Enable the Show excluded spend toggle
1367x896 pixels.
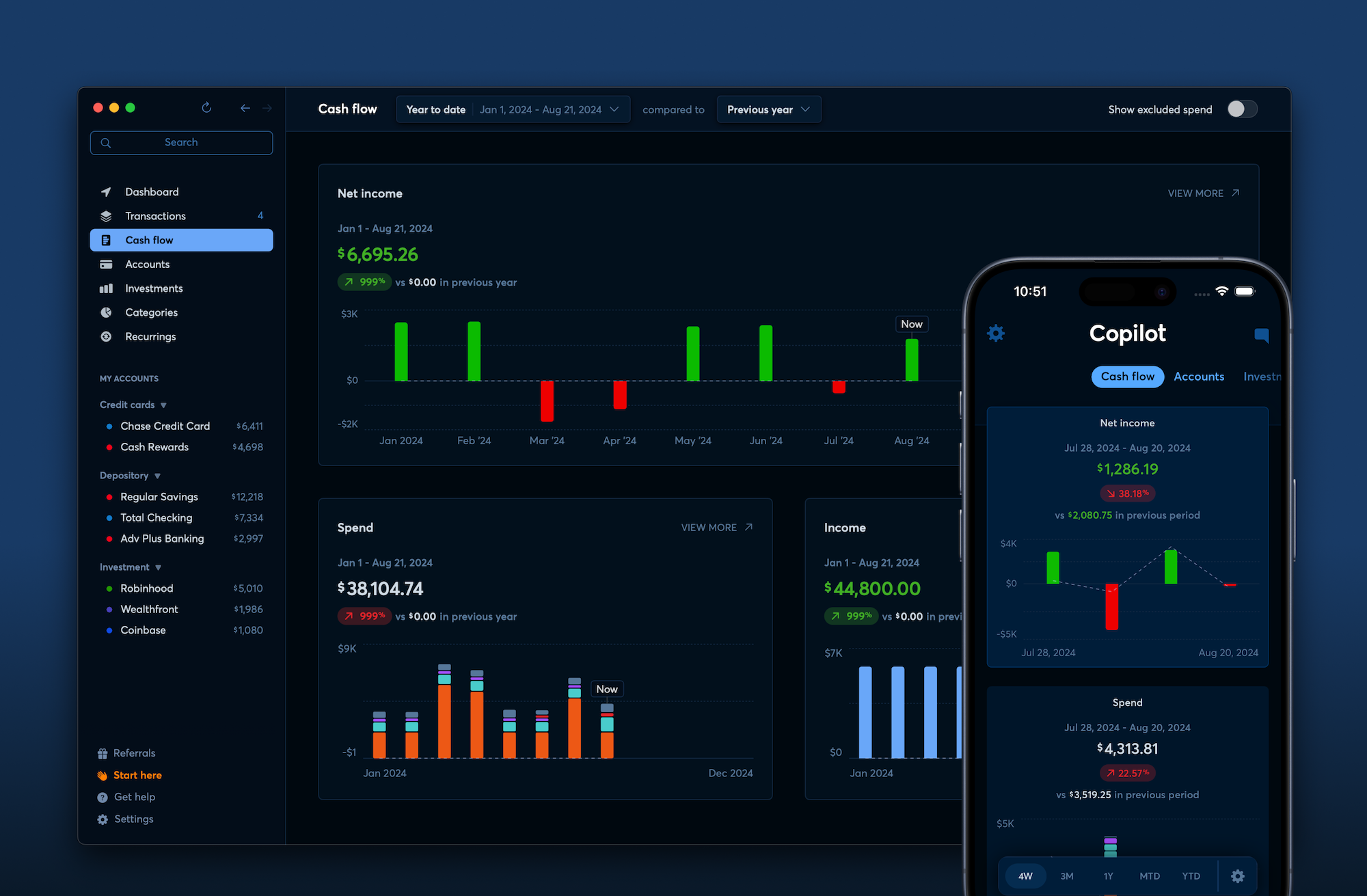1241,109
